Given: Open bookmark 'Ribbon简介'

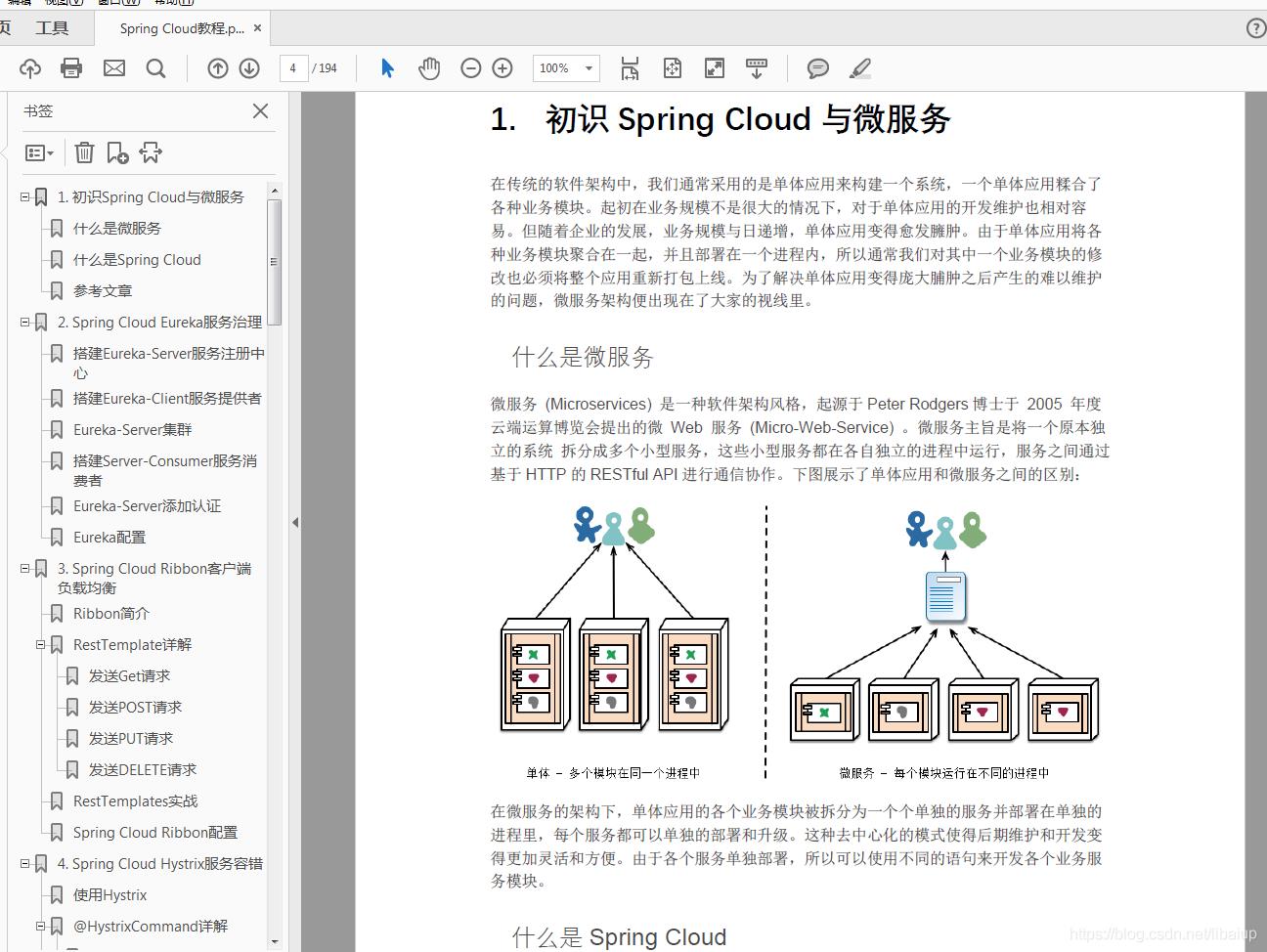Looking at the screenshot, I should (111, 613).
